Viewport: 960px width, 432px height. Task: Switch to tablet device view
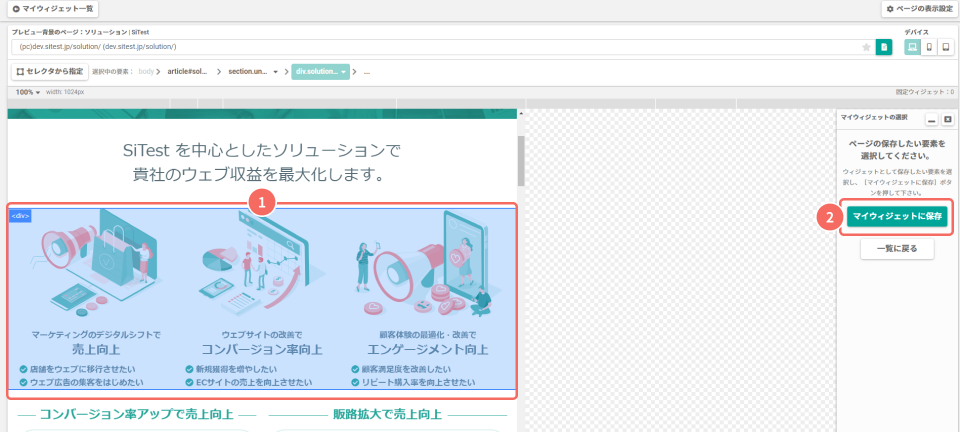946,47
